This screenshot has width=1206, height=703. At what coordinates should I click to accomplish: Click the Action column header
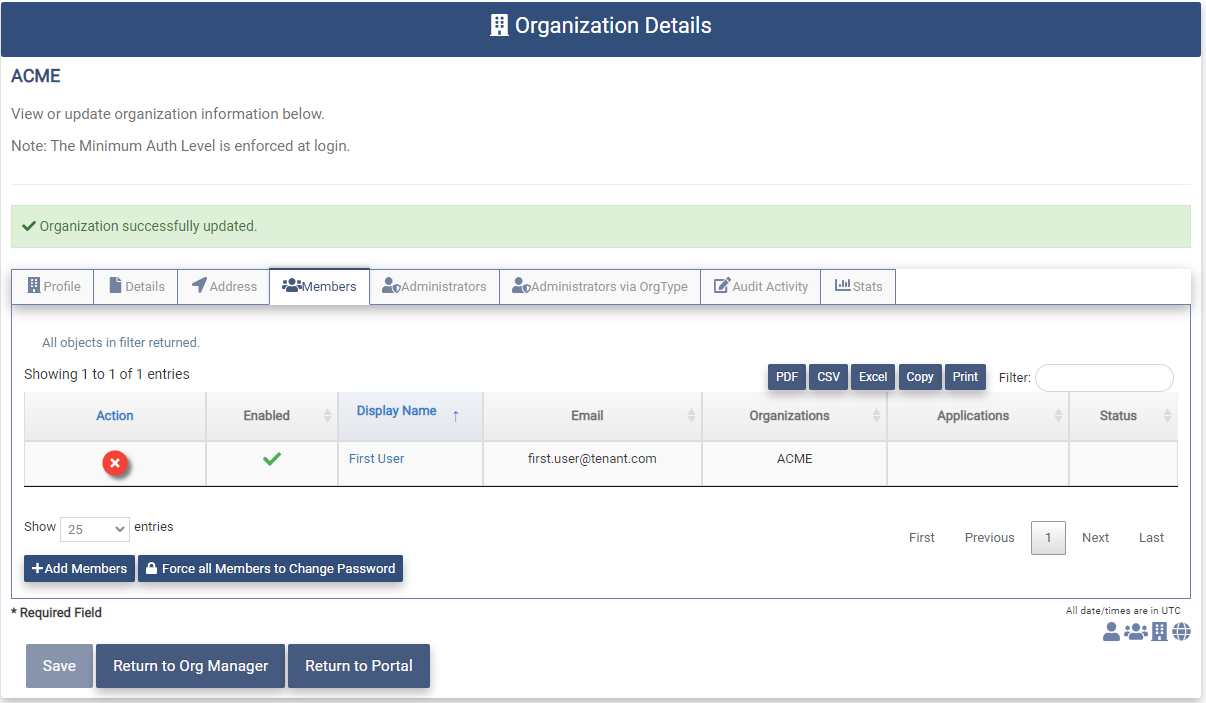[x=115, y=416]
